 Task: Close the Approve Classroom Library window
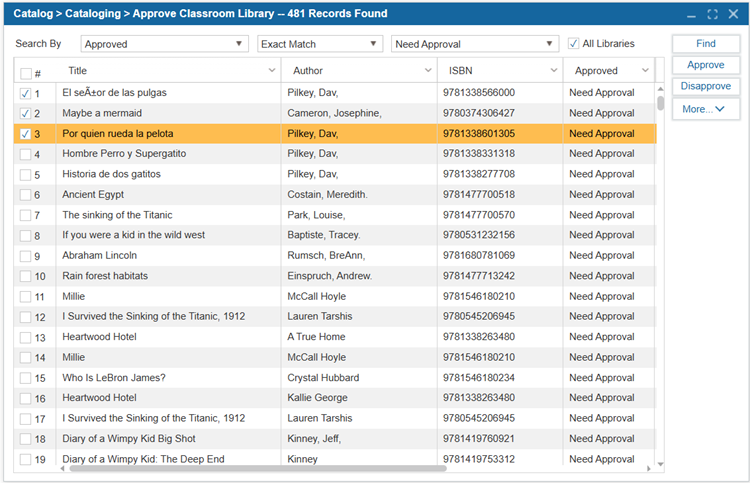733,14
